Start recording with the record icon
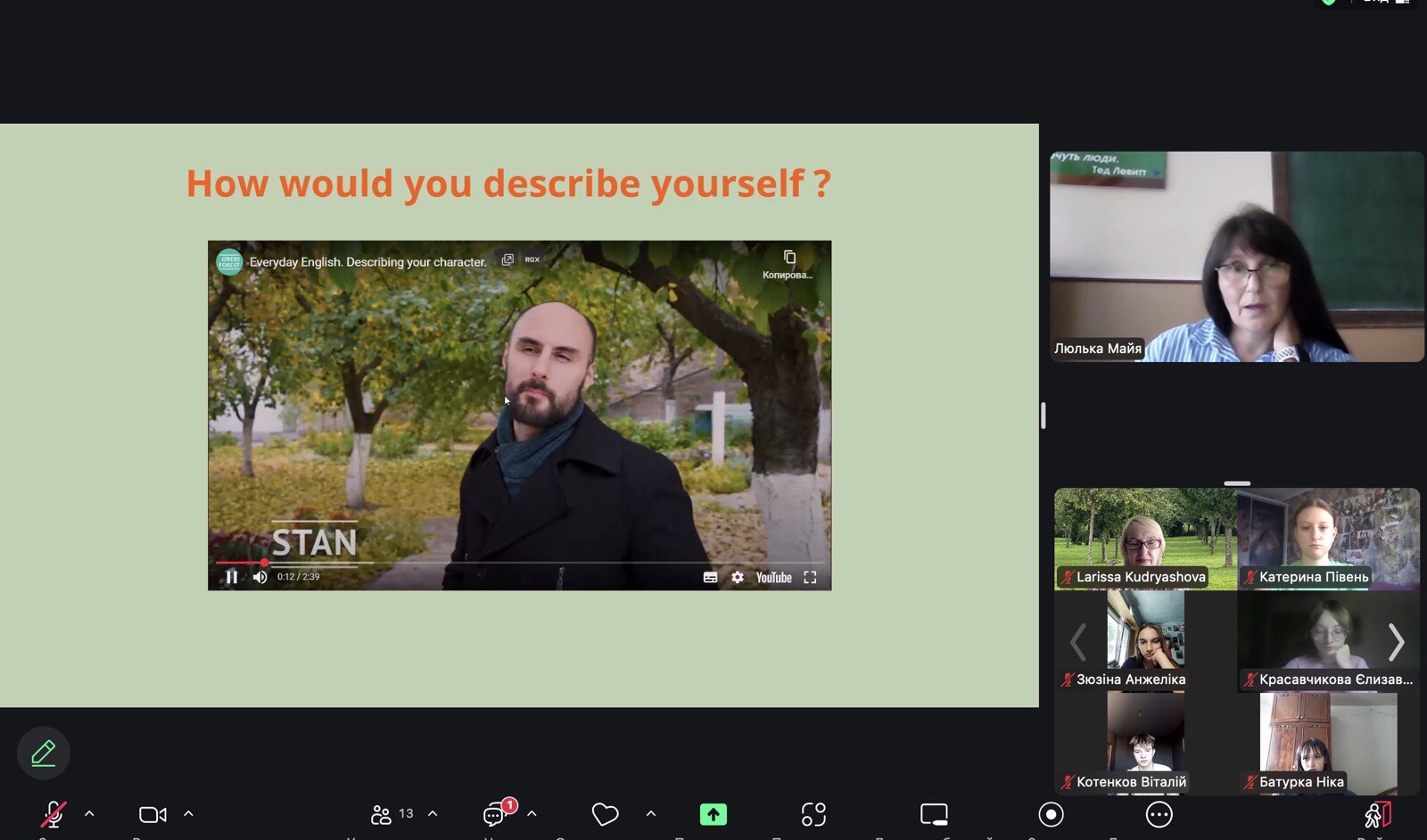Image resolution: width=1427 pixels, height=840 pixels. click(1051, 814)
